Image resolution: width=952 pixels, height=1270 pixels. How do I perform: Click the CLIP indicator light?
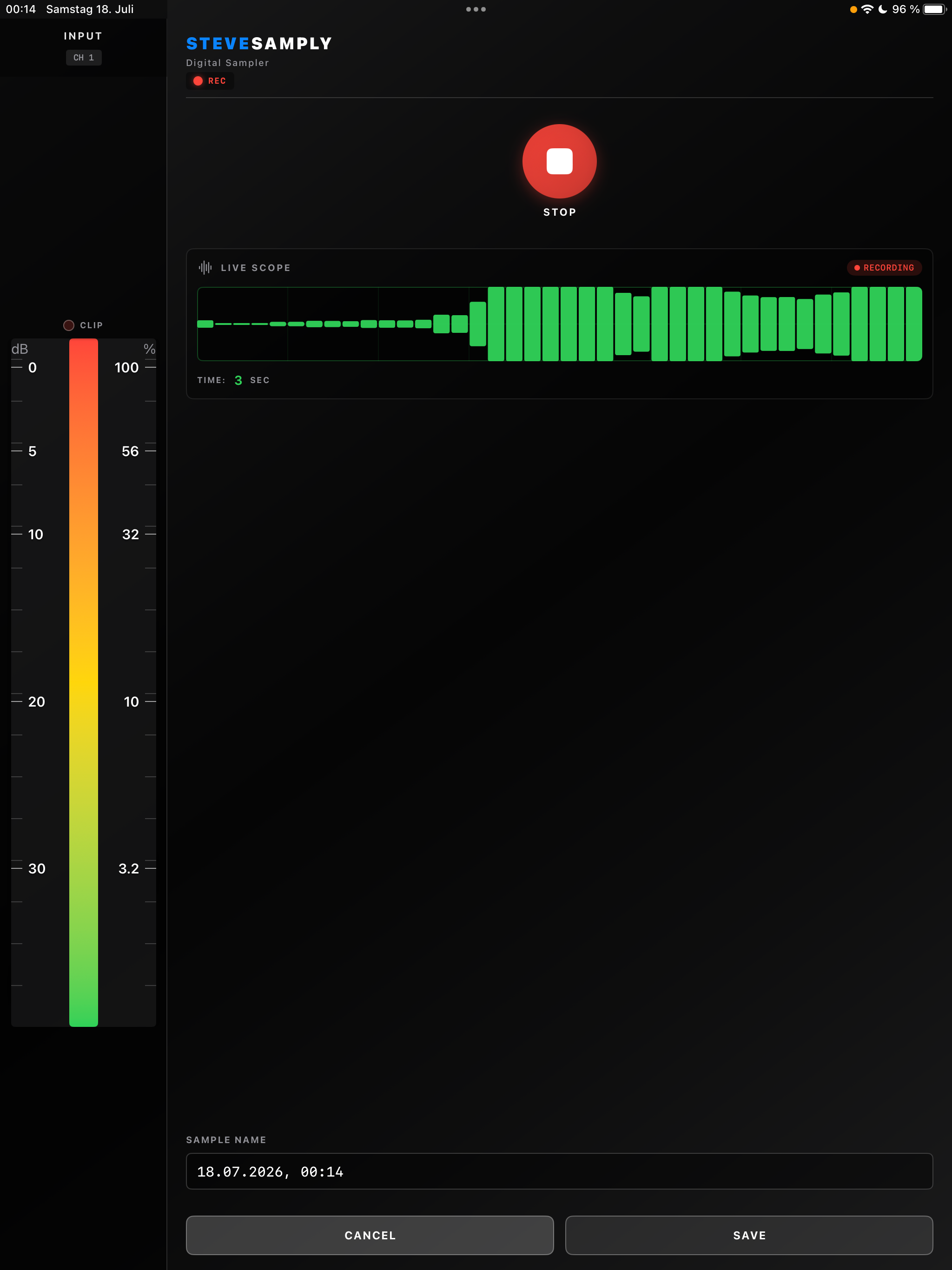[x=69, y=325]
